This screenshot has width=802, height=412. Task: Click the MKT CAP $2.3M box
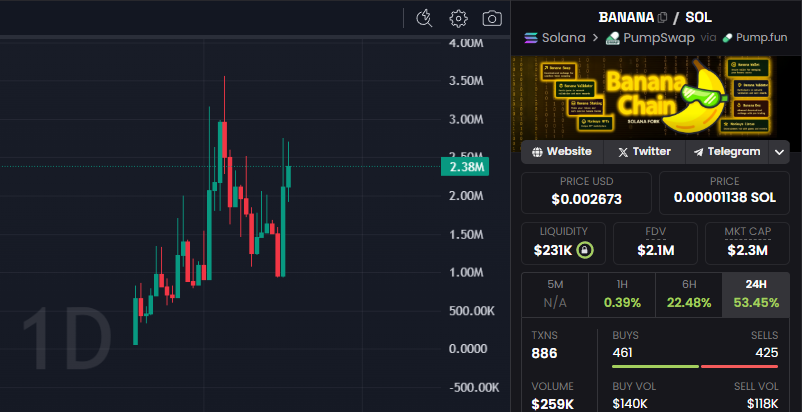pos(747,243)
